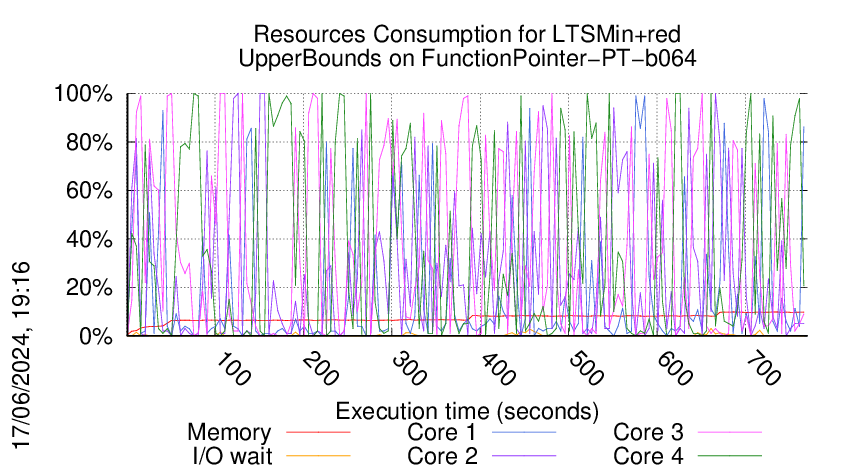This screenshot has width=850, height=475.
Task: Click the Core 3 legend label
Action: (648, 433)
